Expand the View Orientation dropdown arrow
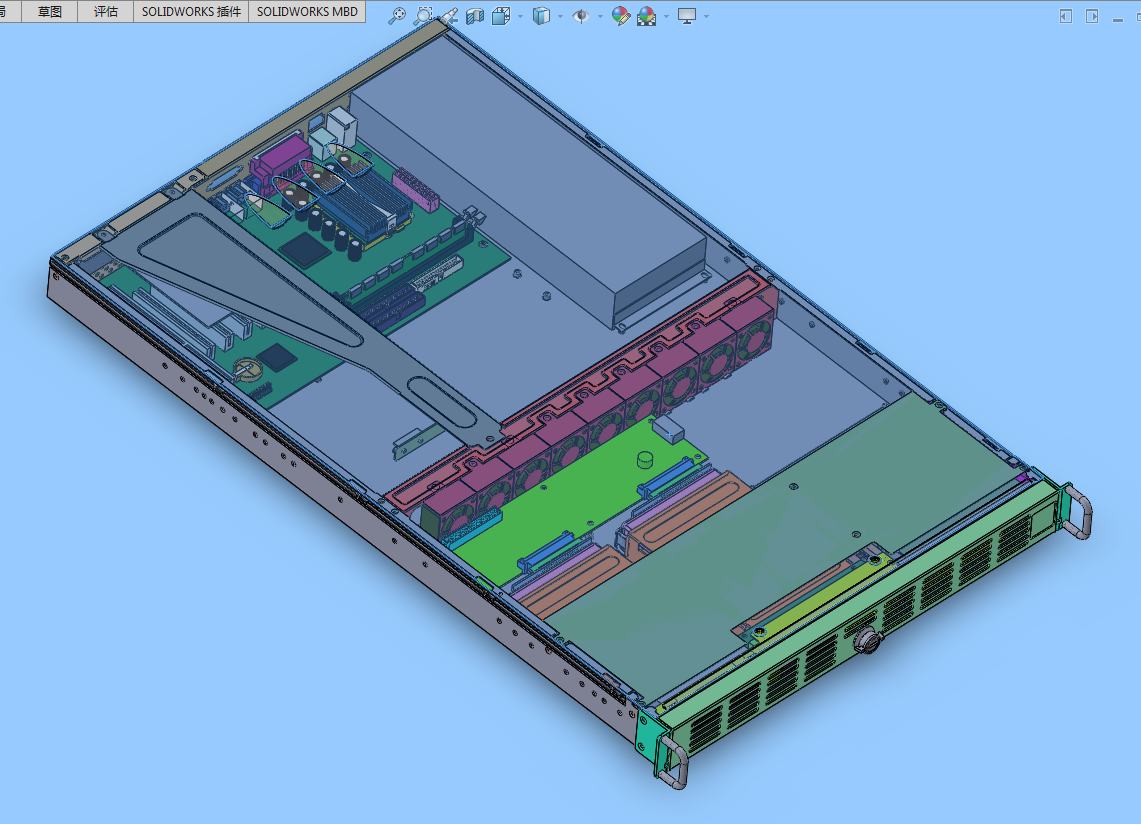 [520, 16]
